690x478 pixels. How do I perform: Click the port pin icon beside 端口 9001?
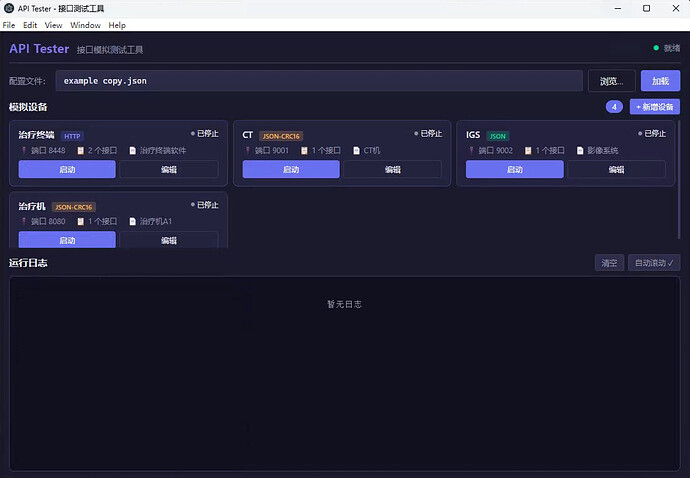click(x=248, y=151)
